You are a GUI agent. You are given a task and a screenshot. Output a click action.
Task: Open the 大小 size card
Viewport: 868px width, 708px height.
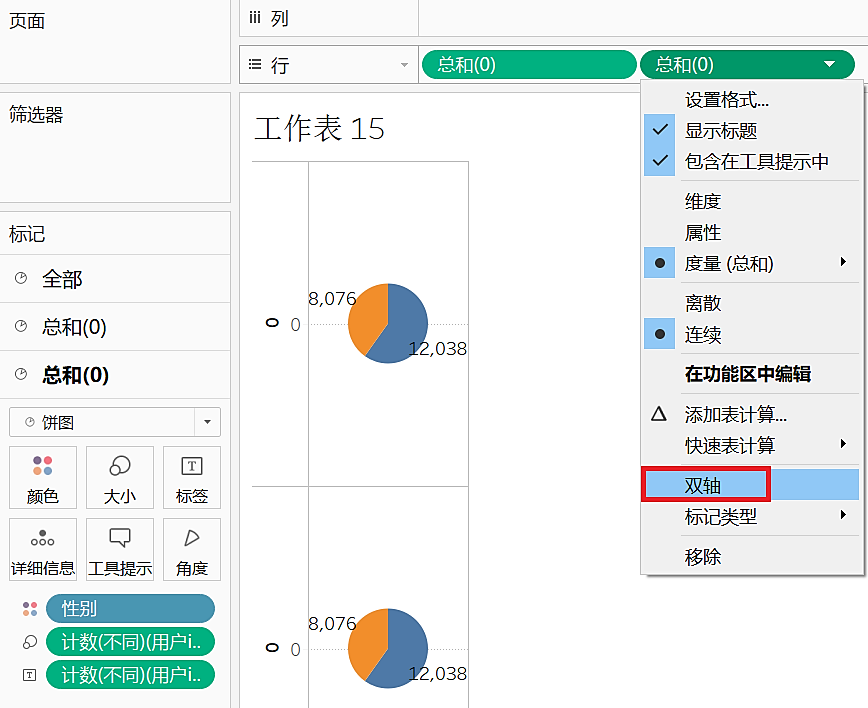(120, 477)
